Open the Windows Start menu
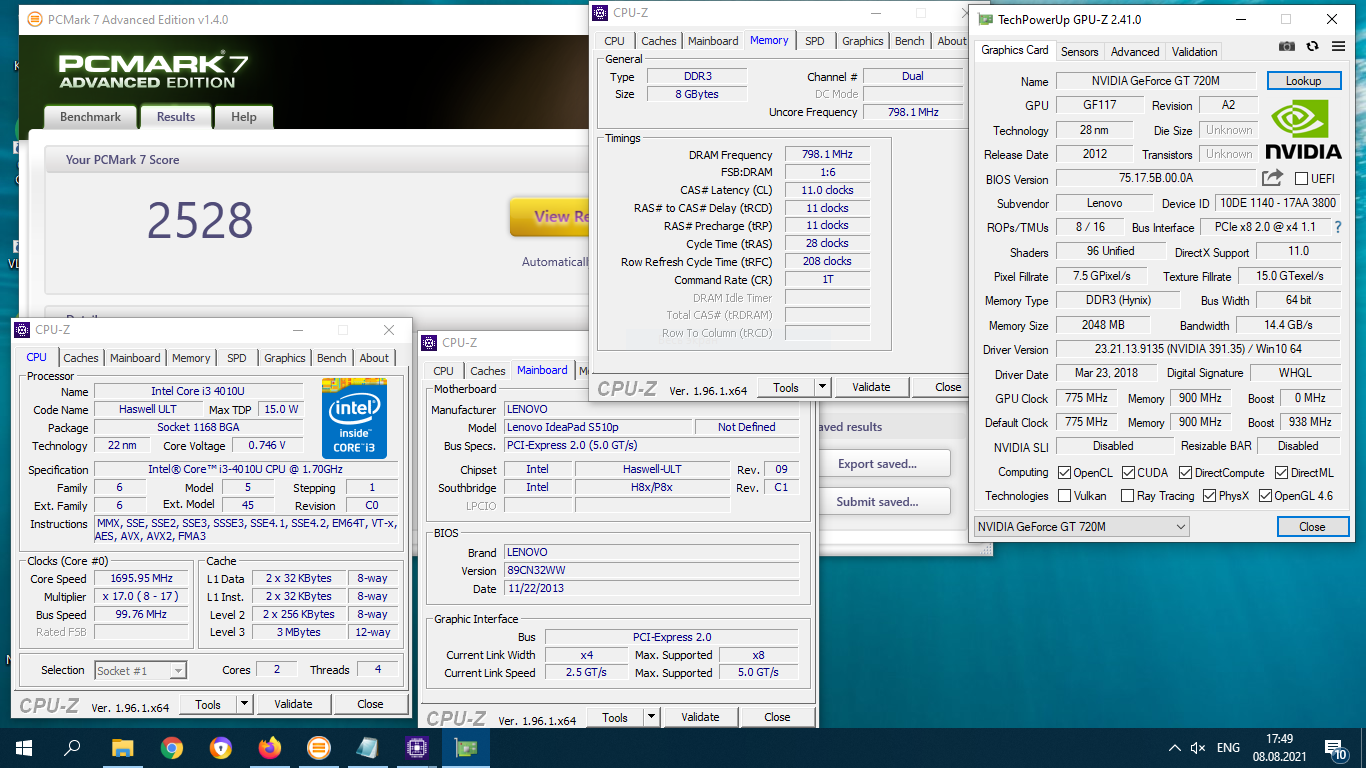The height and width of the screenshot is (768, 1366). (x=24, y=747)
